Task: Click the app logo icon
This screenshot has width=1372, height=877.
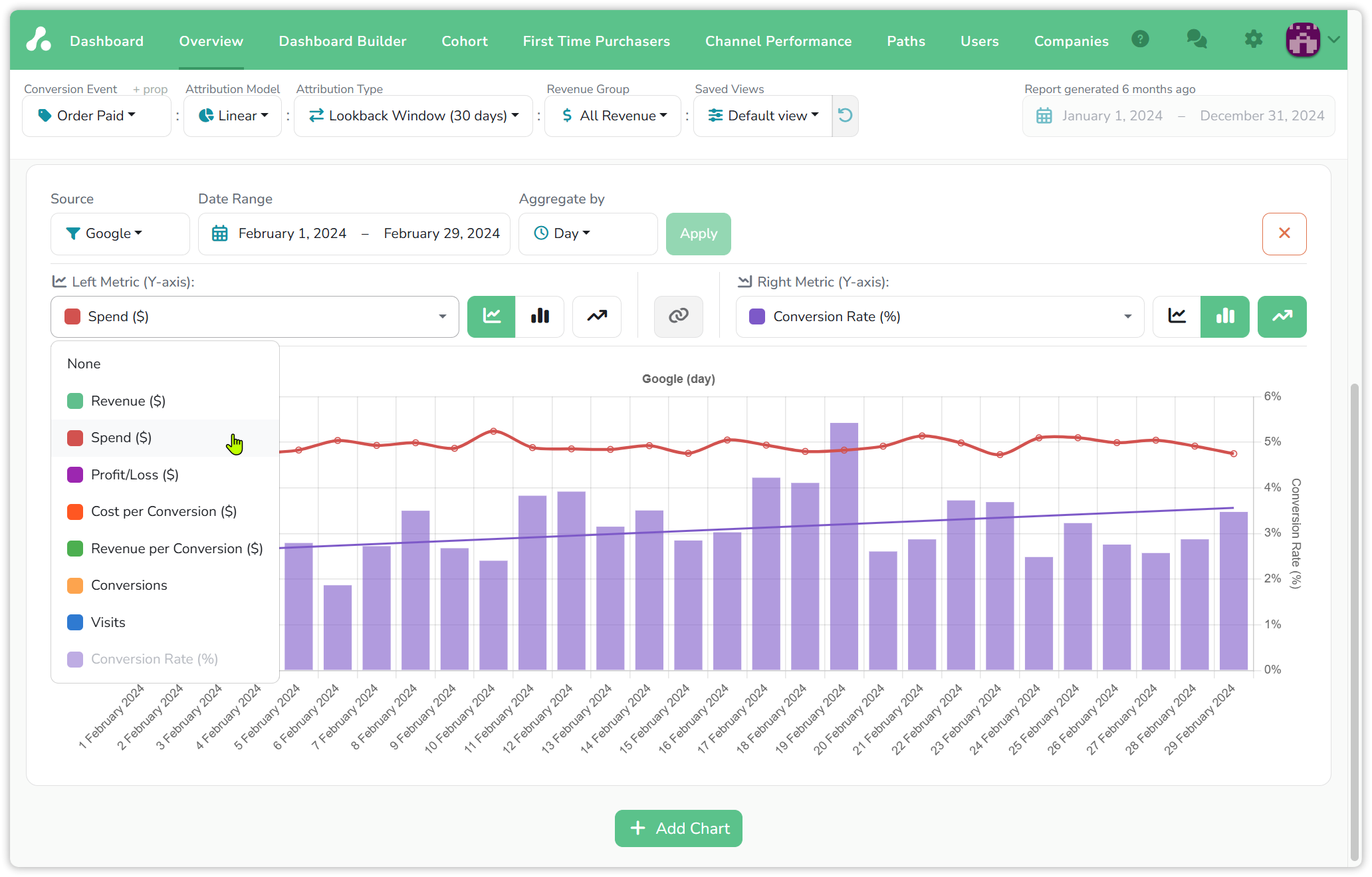Action: 39,40
